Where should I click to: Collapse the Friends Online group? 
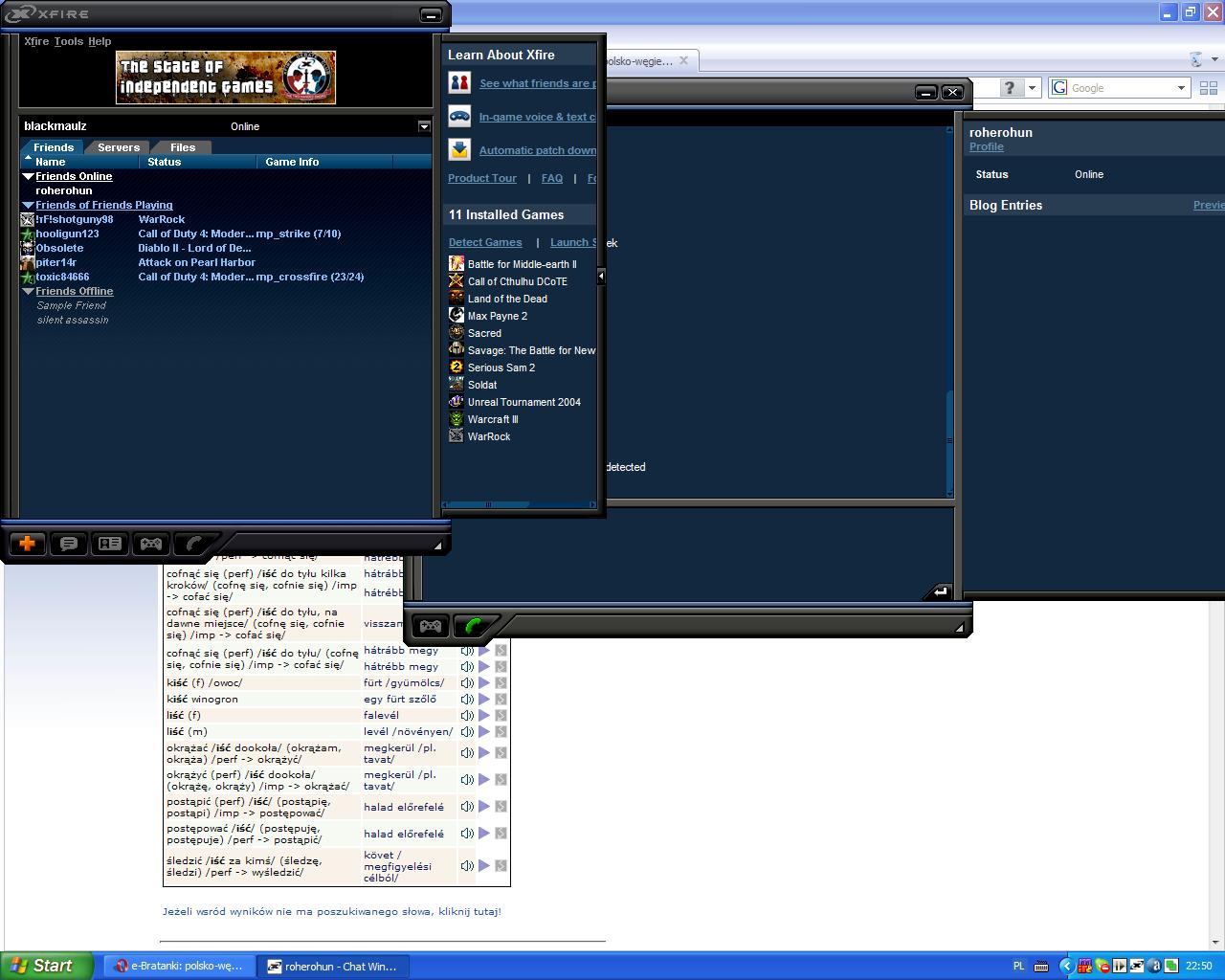[x=29, y=177]
